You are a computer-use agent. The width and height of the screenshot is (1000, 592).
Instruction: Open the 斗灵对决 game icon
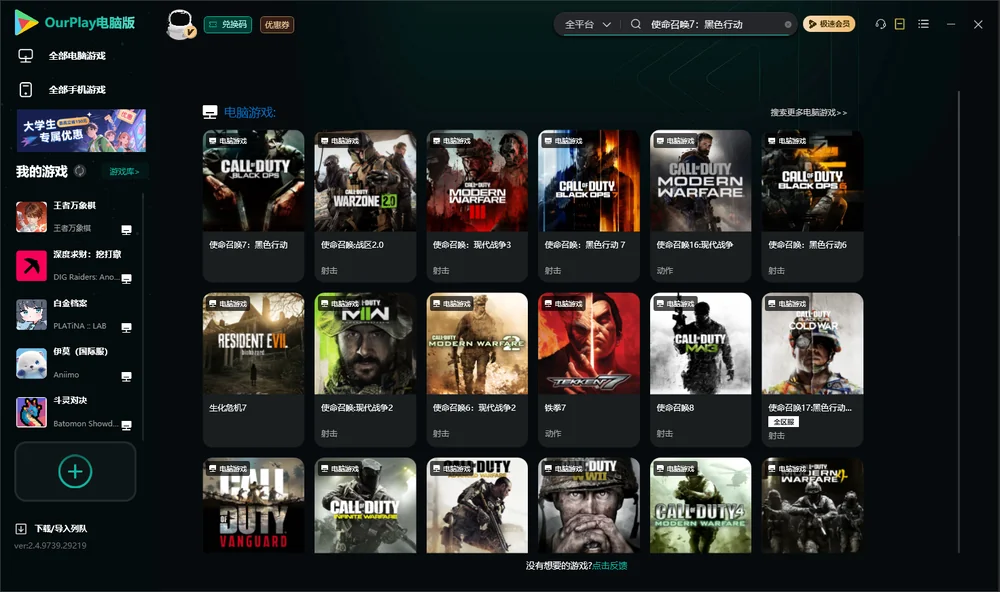(31, 412)
